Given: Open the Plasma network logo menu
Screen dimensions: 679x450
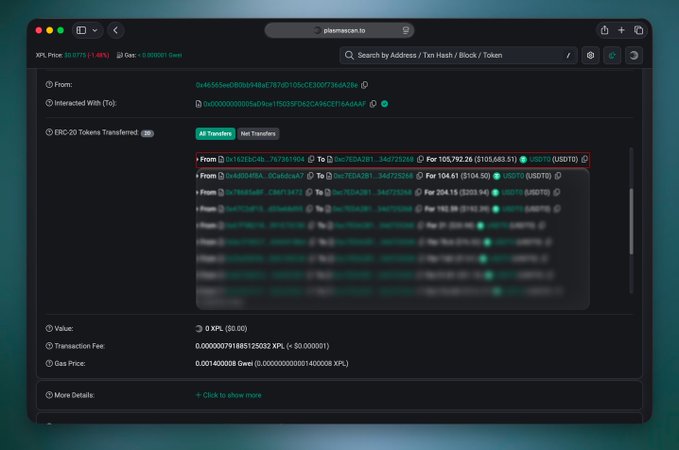Looking at the screenshot, I should 634,55.
